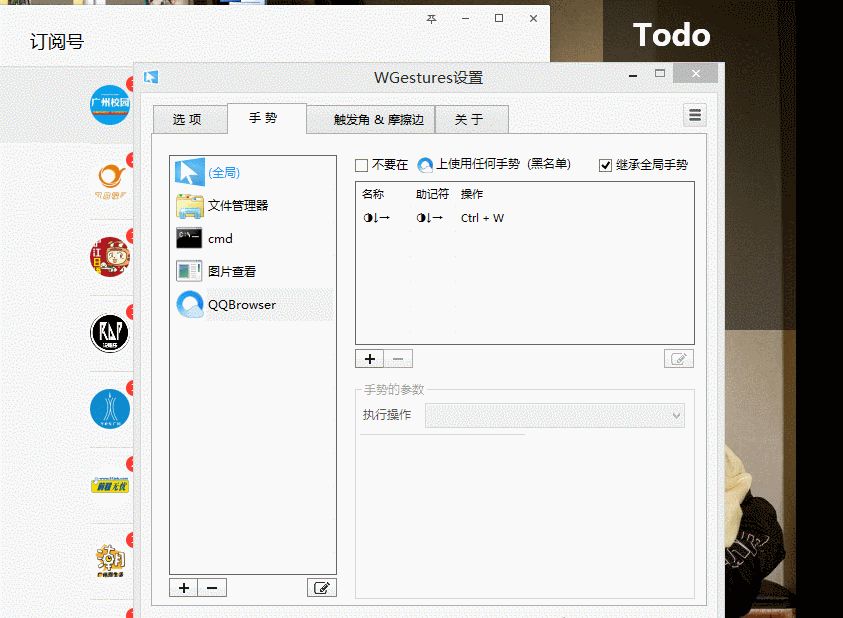Enable the 黑名单 (不要在…上使用任何手势) checkbox
Viewport: 843px width, 618px height.
click(x=362, y=165)
